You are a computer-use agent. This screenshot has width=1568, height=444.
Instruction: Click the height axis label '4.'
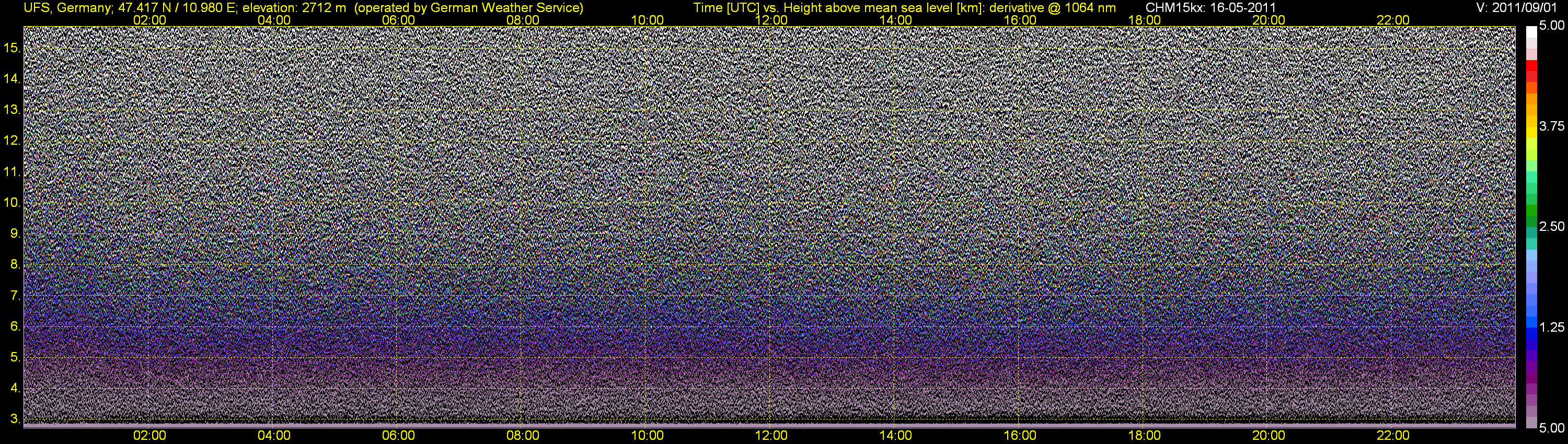16,388
